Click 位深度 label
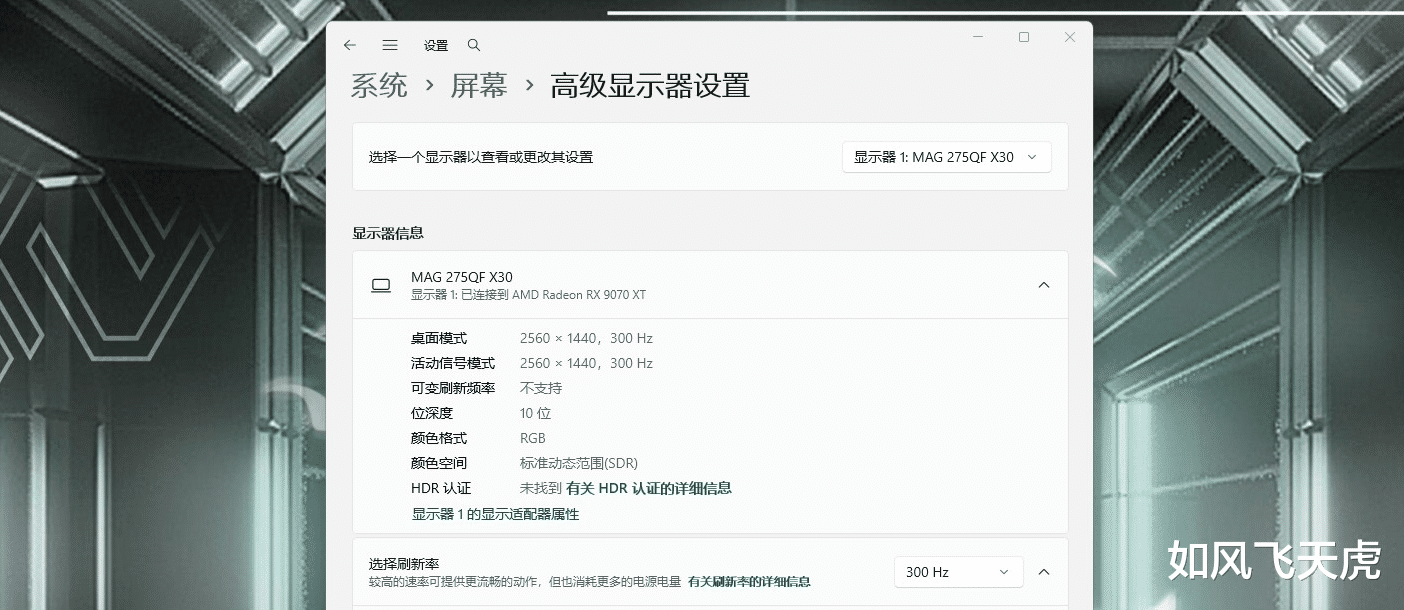Viewport: 1404px width, 610px height. pyautogui.click(x=432, y=413)
